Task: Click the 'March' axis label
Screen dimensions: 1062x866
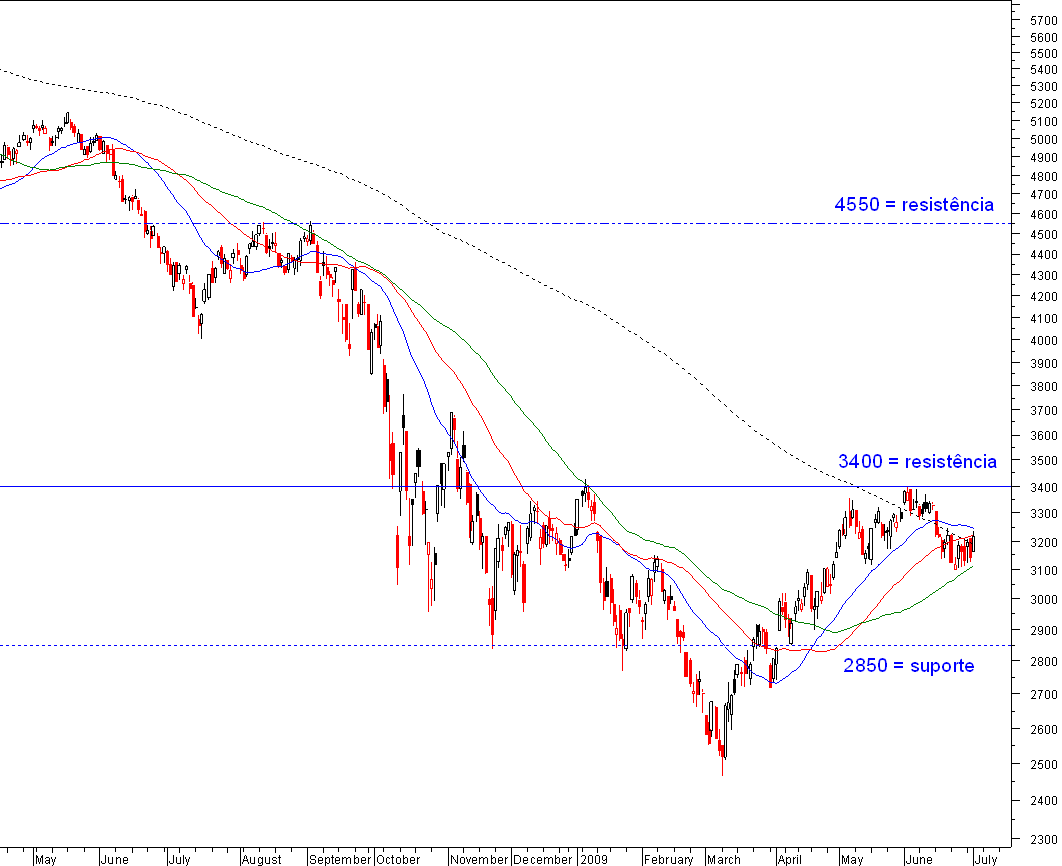Action: click(x=723, y=859)
